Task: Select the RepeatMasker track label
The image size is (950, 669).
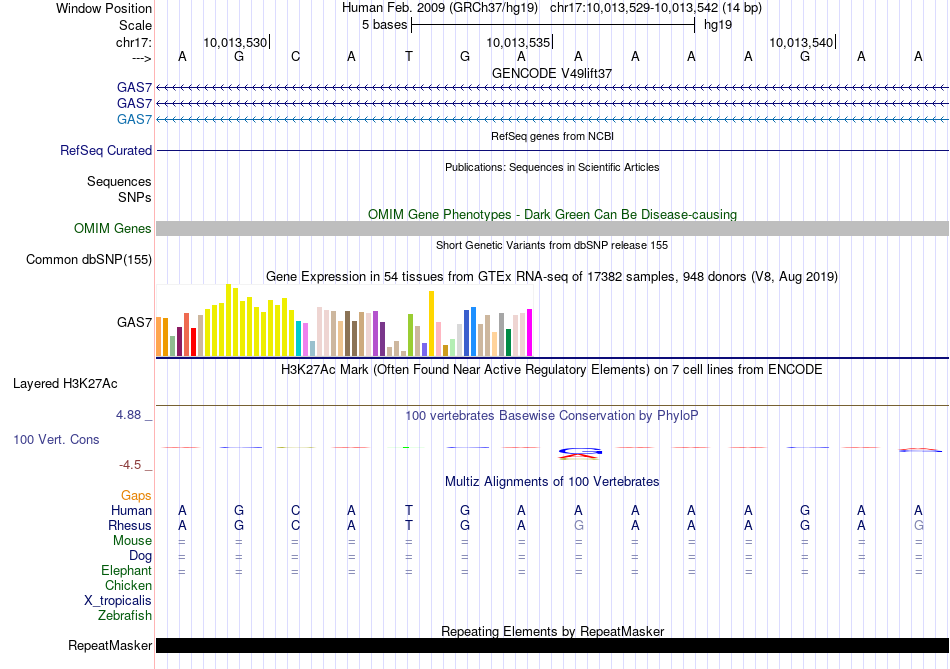Action: point(110,646)
